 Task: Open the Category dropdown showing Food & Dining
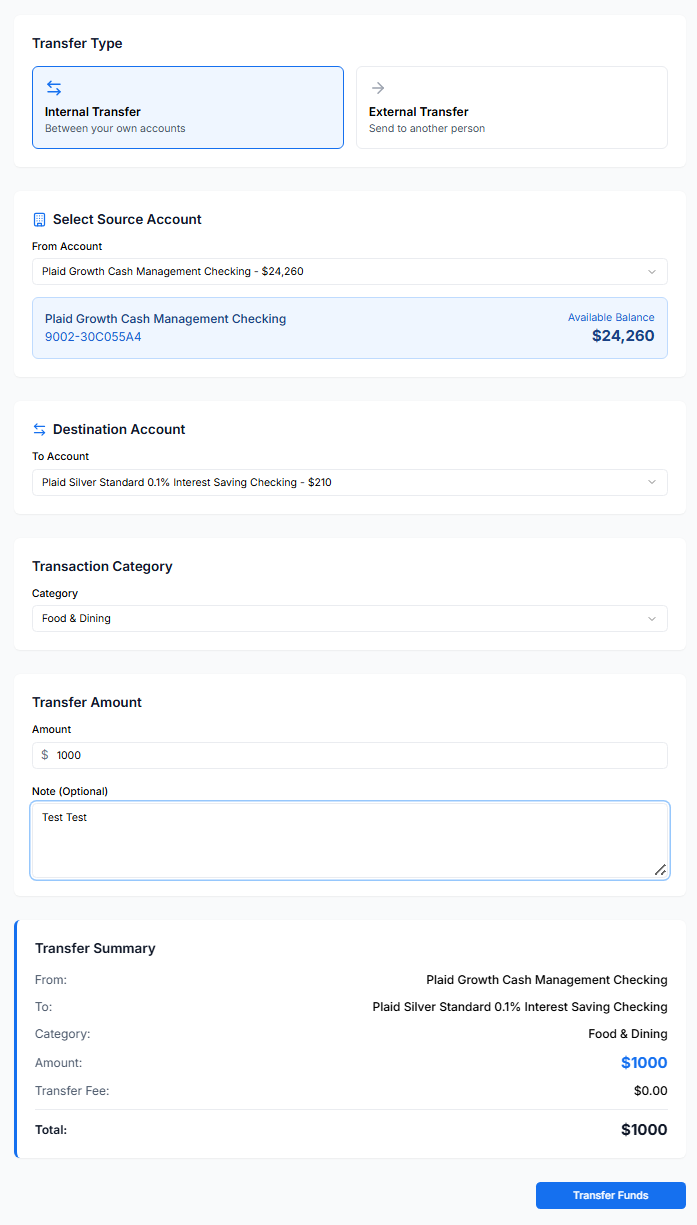pos(349,618)
